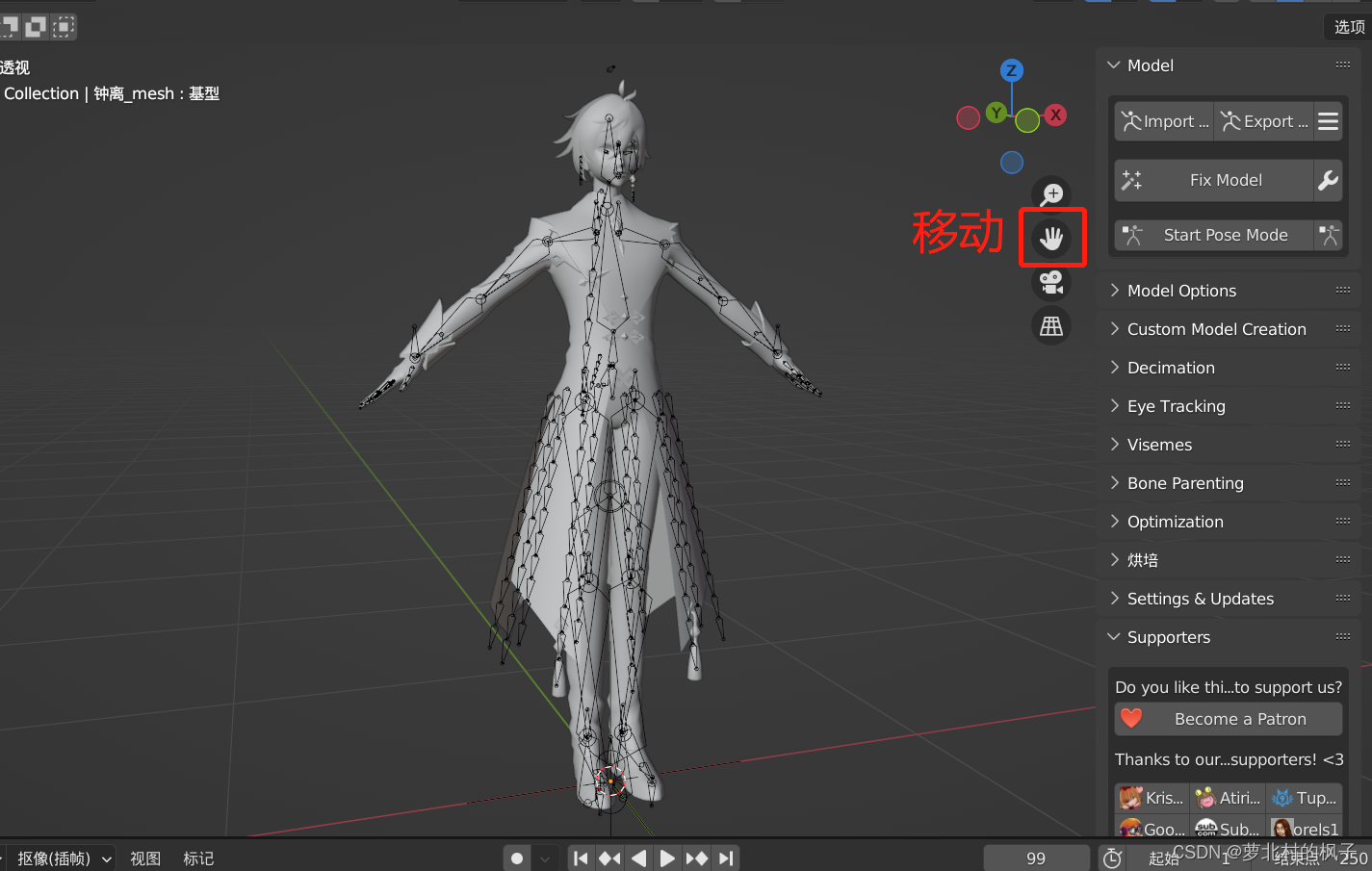
Task: Click the Import model button
Action: tap(1164, 121)
